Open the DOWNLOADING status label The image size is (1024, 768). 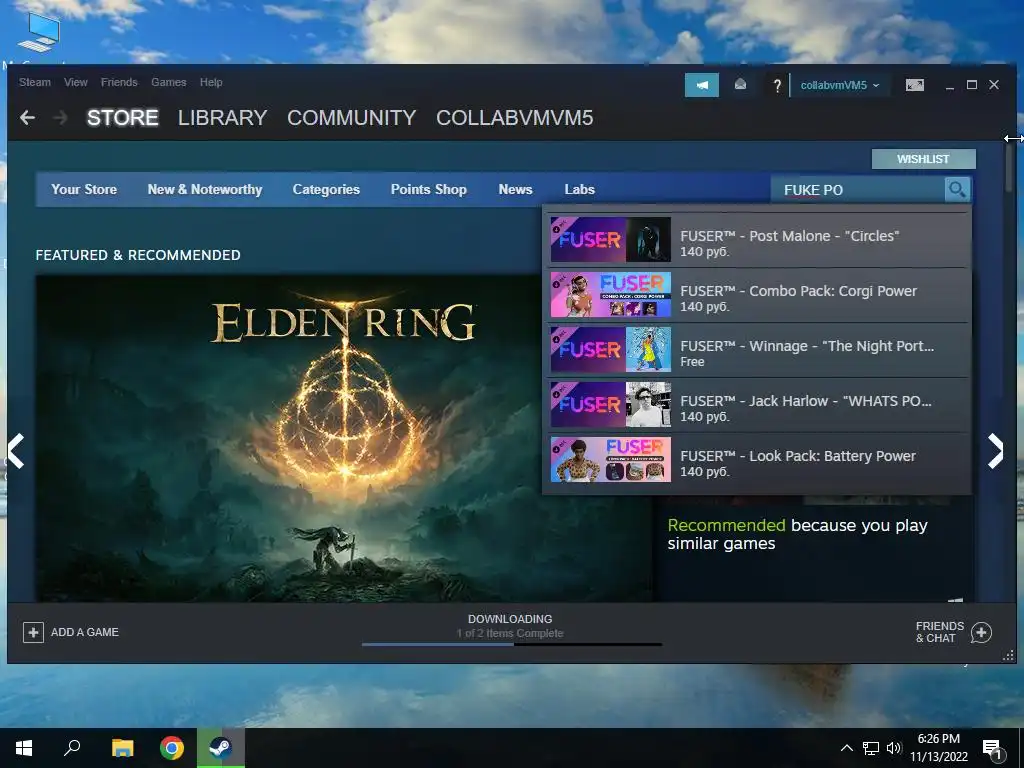(x=510, y=618)
